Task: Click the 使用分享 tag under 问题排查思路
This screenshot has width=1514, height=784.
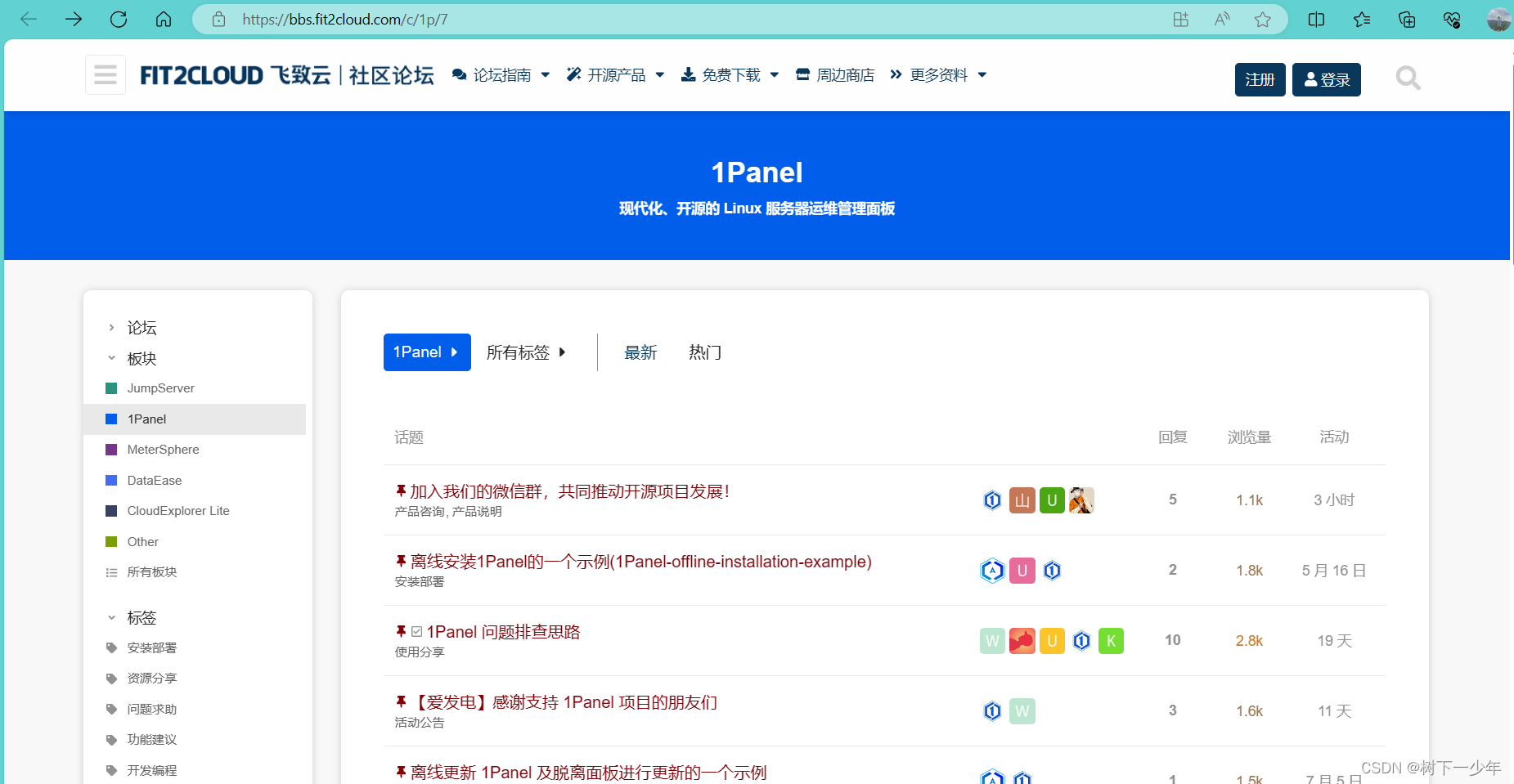Action: click(420, 652)
